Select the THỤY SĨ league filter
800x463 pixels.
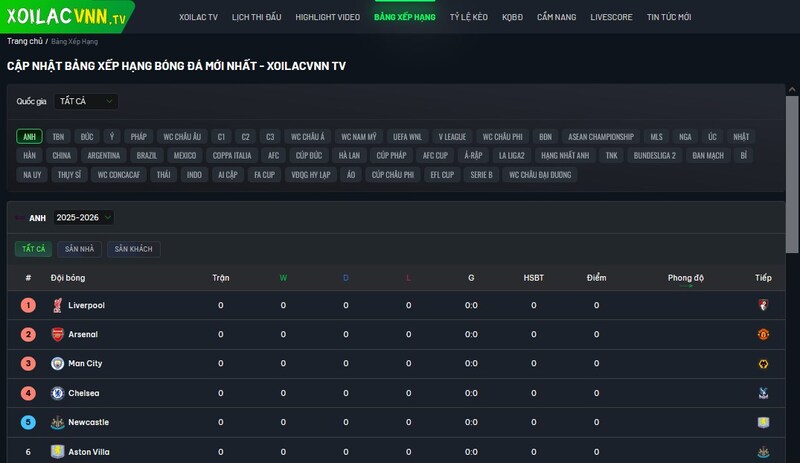coord(69,175)
